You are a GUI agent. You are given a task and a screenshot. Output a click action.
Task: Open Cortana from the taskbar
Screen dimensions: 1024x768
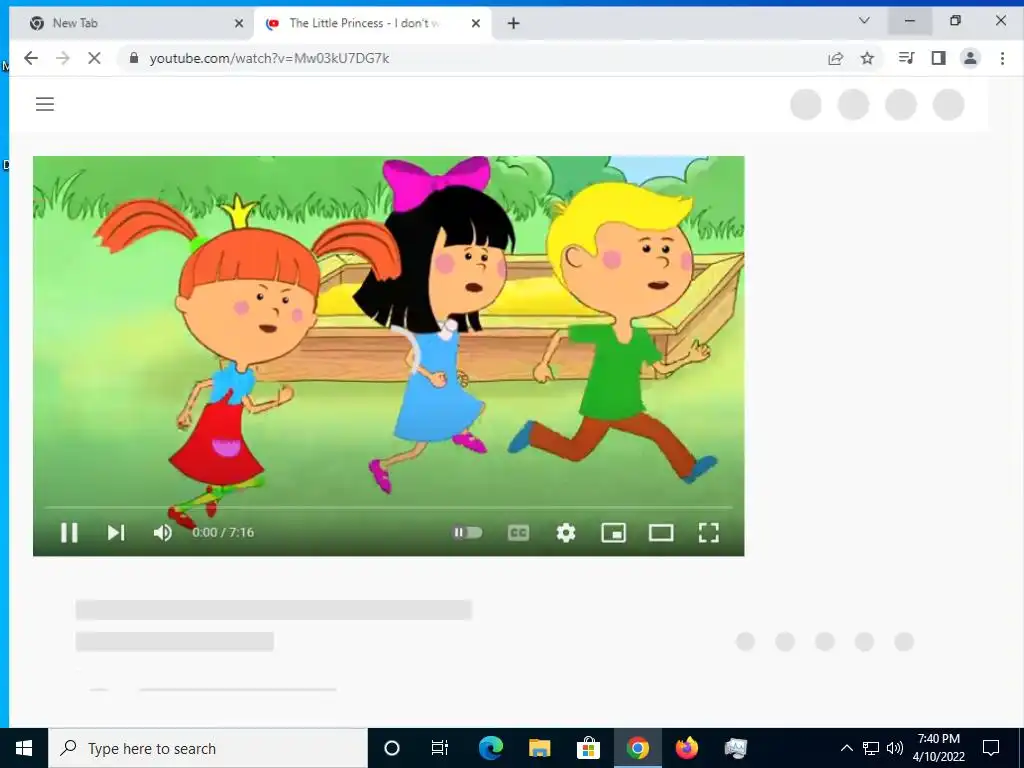tap(392, 748)
